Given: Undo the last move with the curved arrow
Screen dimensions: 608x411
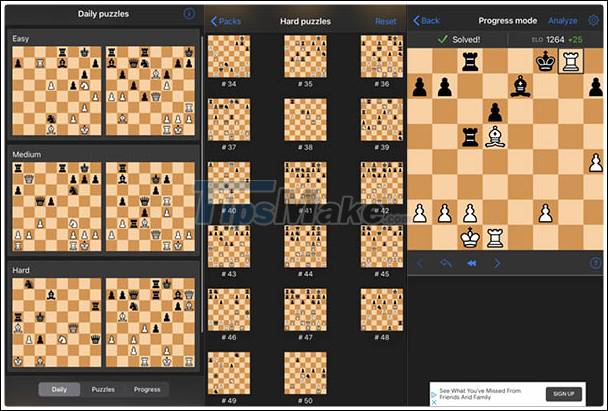Looking at the screenshot, I should pyautogui.click(x=446, y=264).
